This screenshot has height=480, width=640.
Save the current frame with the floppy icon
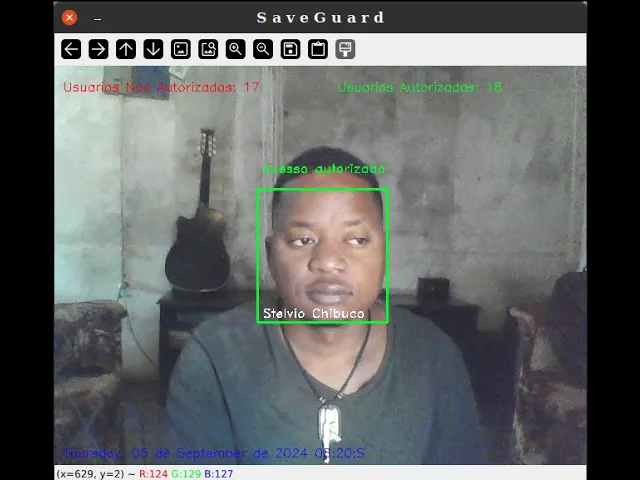point(290,49)
